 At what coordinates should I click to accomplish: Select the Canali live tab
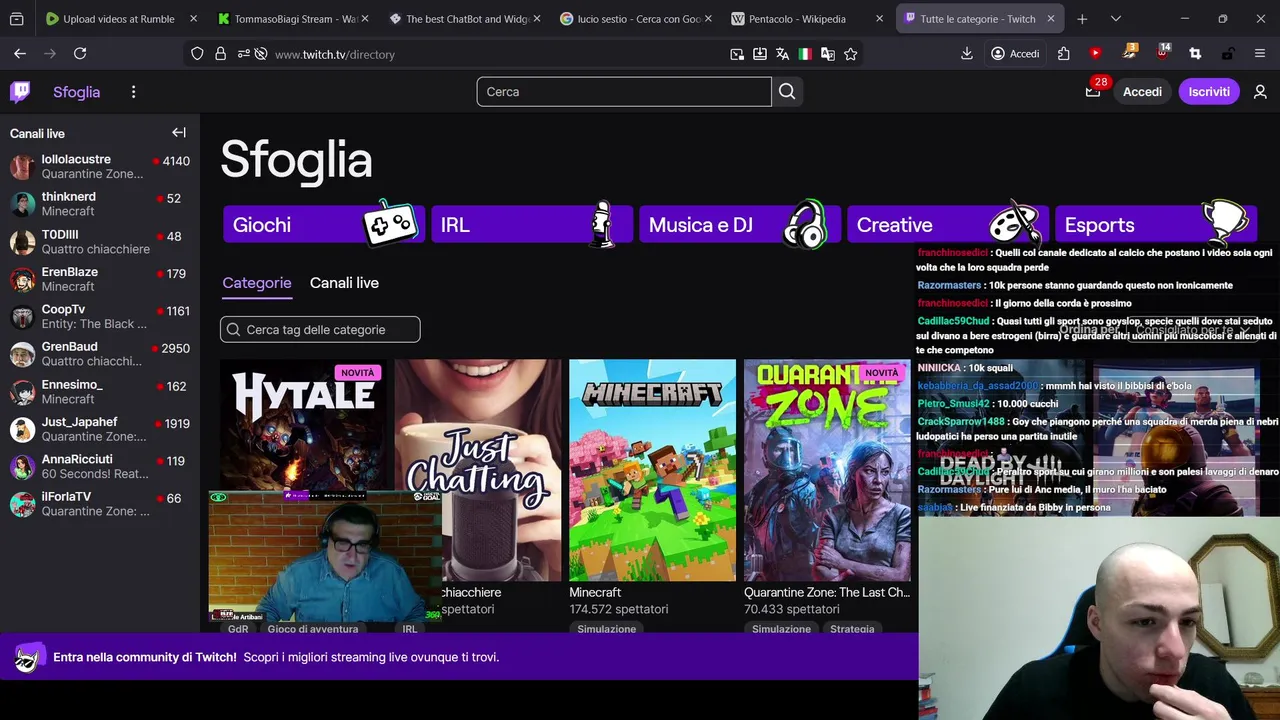tap(344, 283)
